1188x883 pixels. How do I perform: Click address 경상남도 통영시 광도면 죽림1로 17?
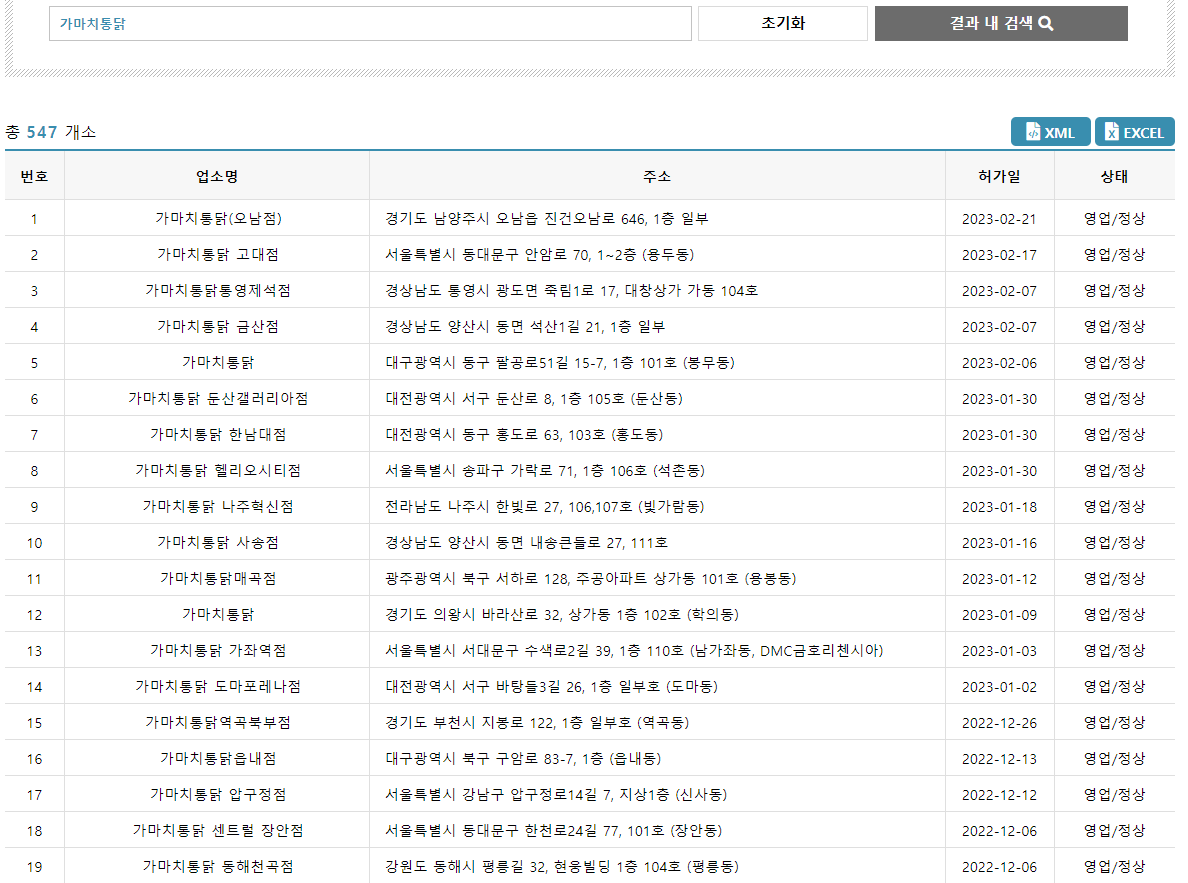click(x=572, y=290)
